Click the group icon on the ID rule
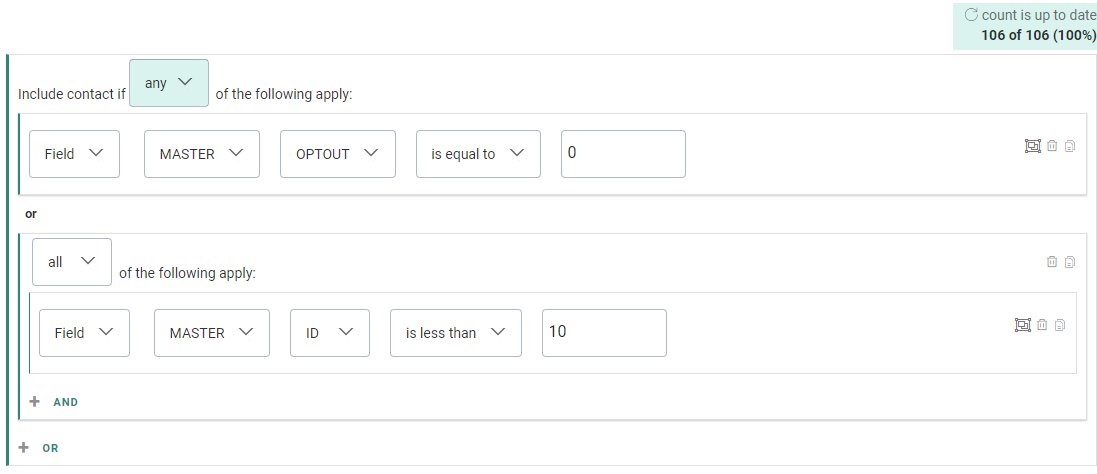This screenshot has height=474, width=1097. 1022,325
